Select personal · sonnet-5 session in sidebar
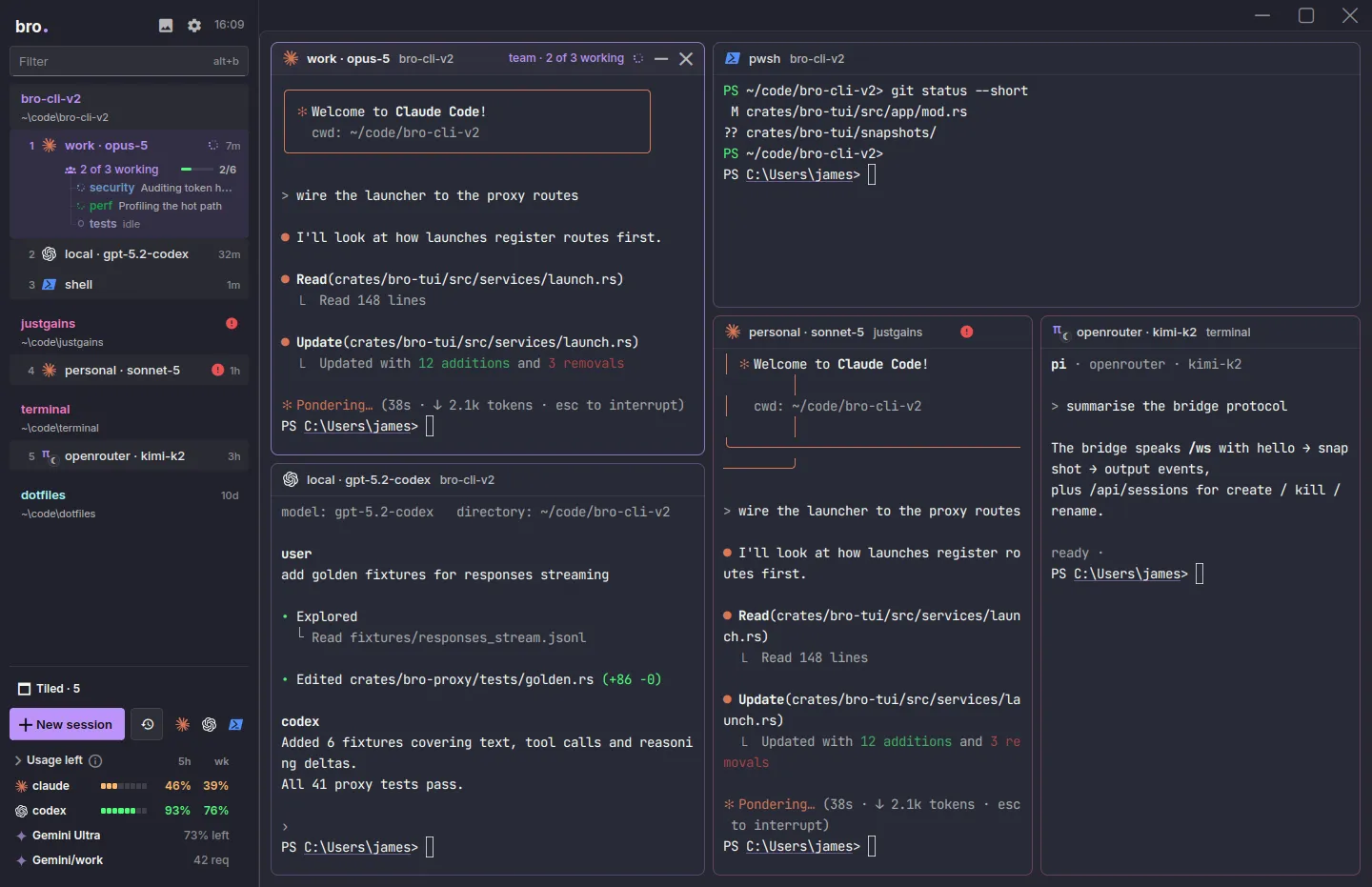Screen dimensions: 1372x887 130,371
